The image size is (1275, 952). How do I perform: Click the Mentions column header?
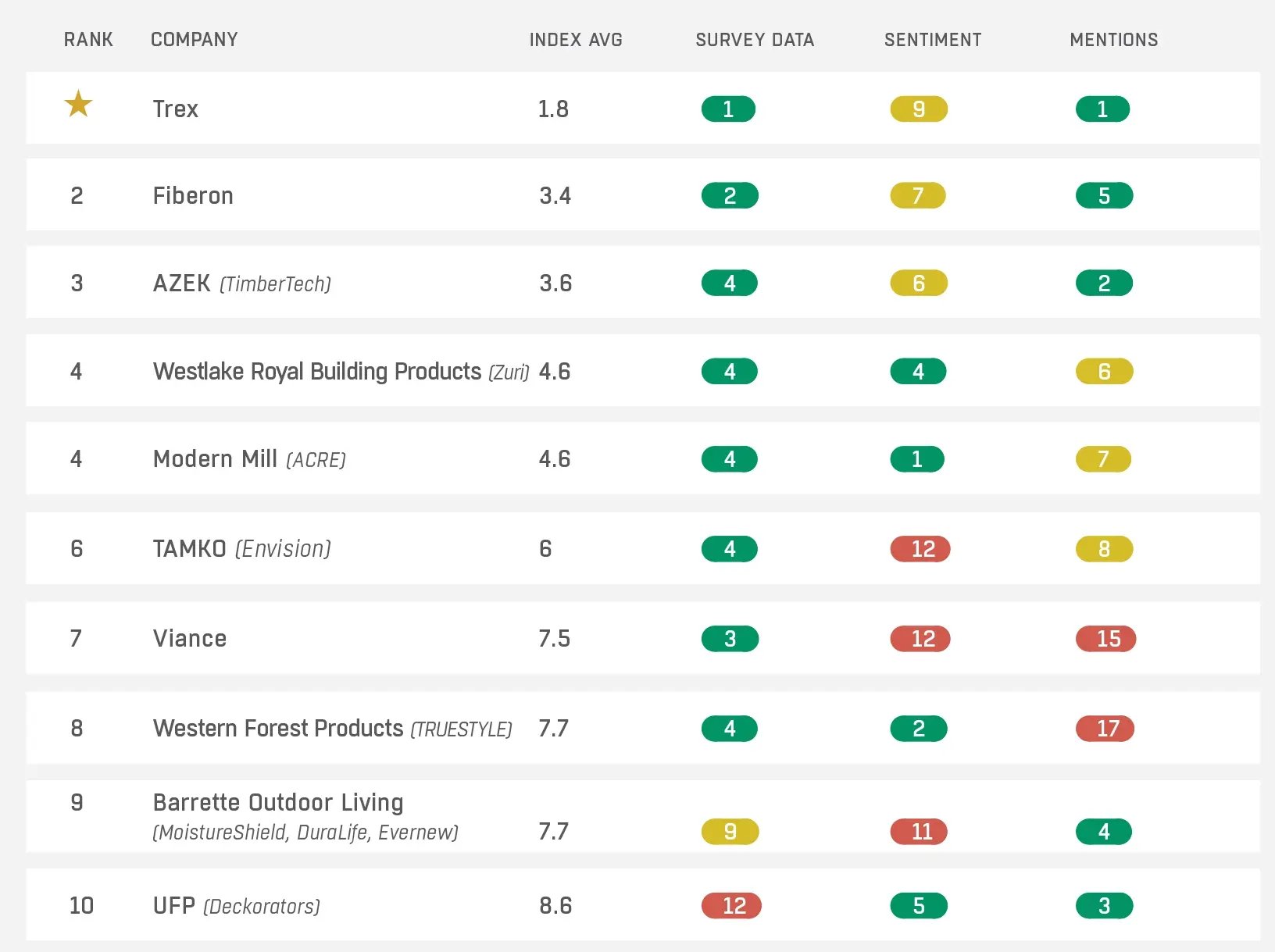click(1113, 40)
